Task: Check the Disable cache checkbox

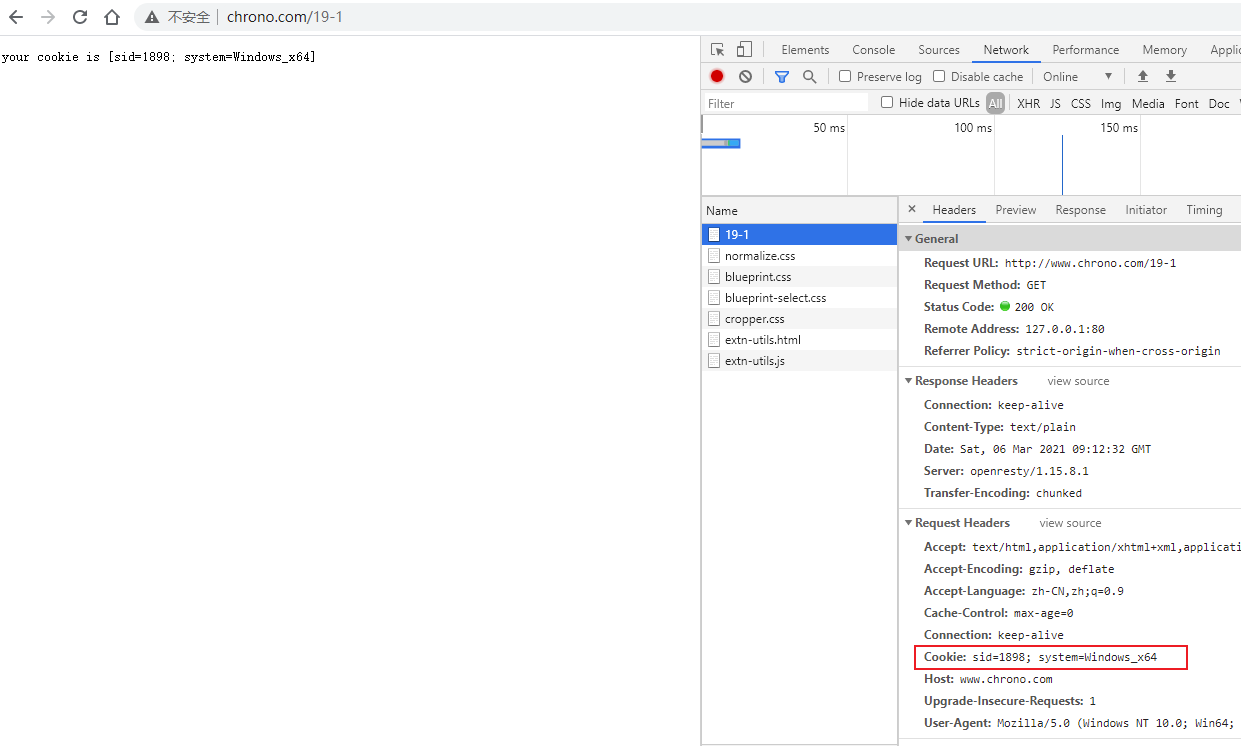Action: (939, 77)
